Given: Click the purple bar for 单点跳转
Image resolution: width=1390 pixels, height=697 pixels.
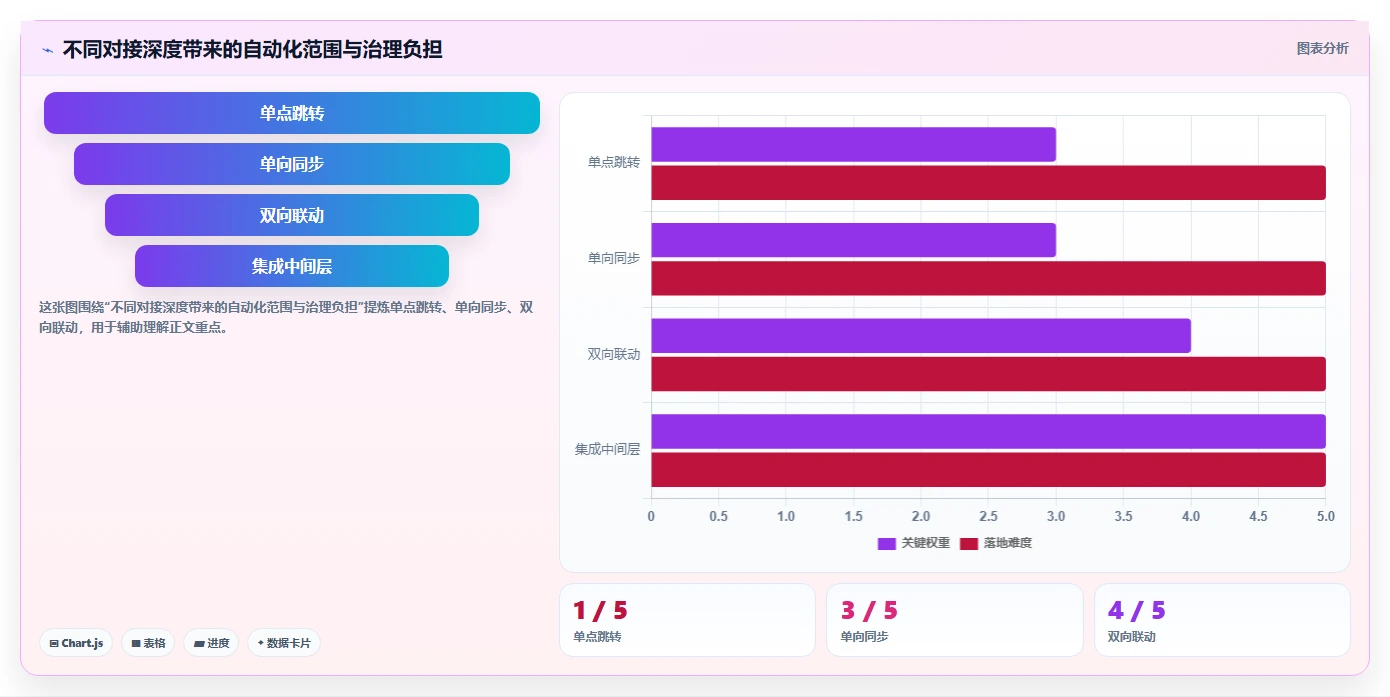Looking at the screenshot, I should (853, 144).
